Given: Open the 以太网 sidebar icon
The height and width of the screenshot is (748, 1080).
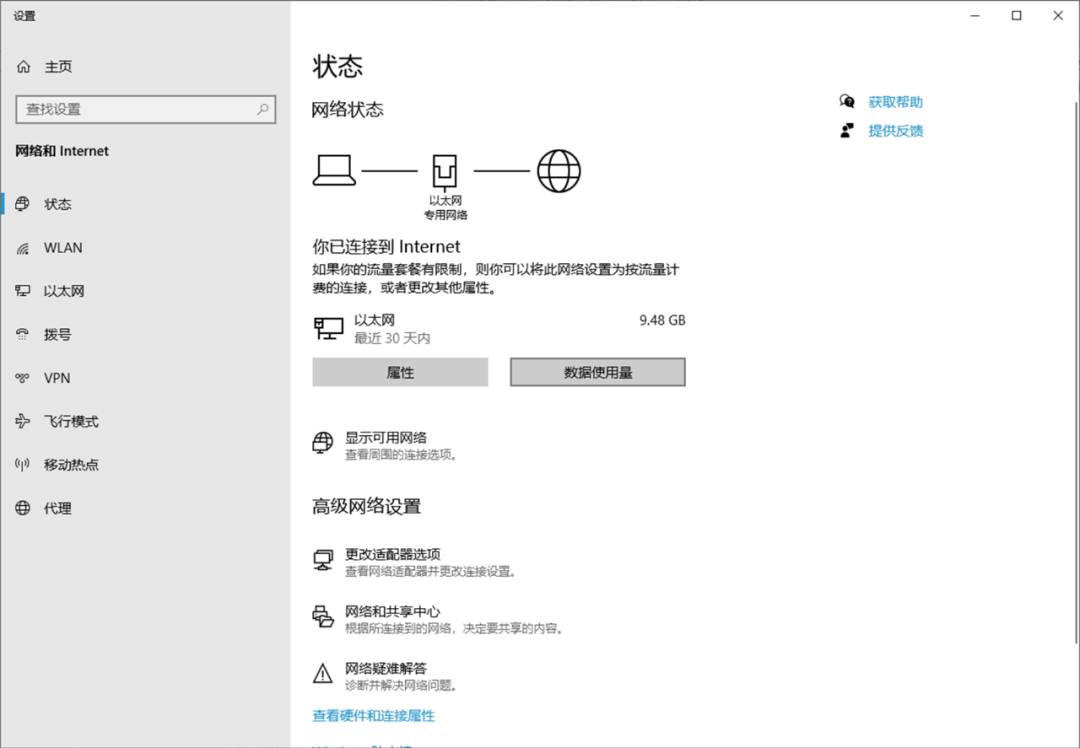Looking at the screenshot, I should coord(23,291).
